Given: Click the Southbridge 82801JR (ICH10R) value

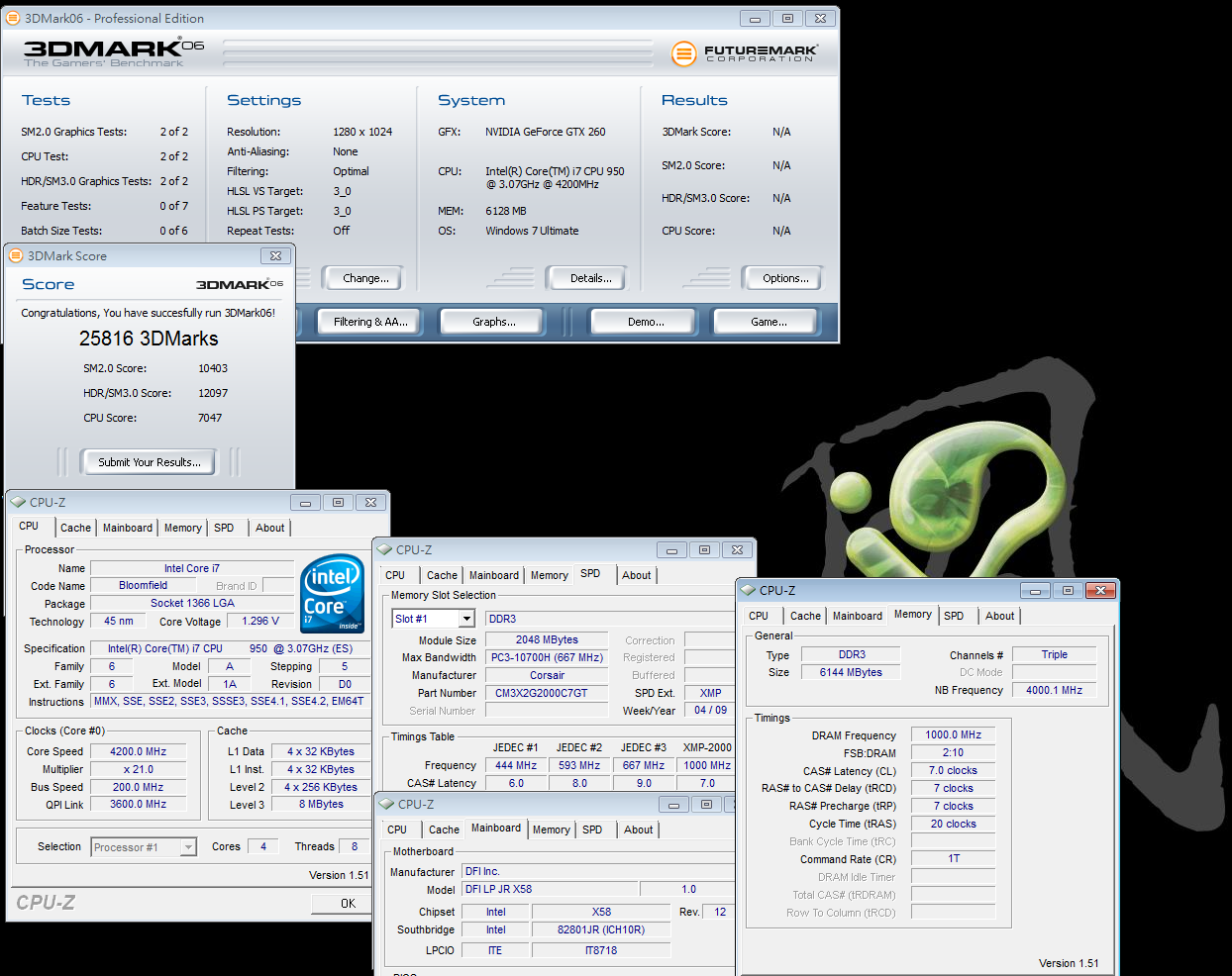Looking at the screenshot, I should pyautogui.click(x=601, y=929).
